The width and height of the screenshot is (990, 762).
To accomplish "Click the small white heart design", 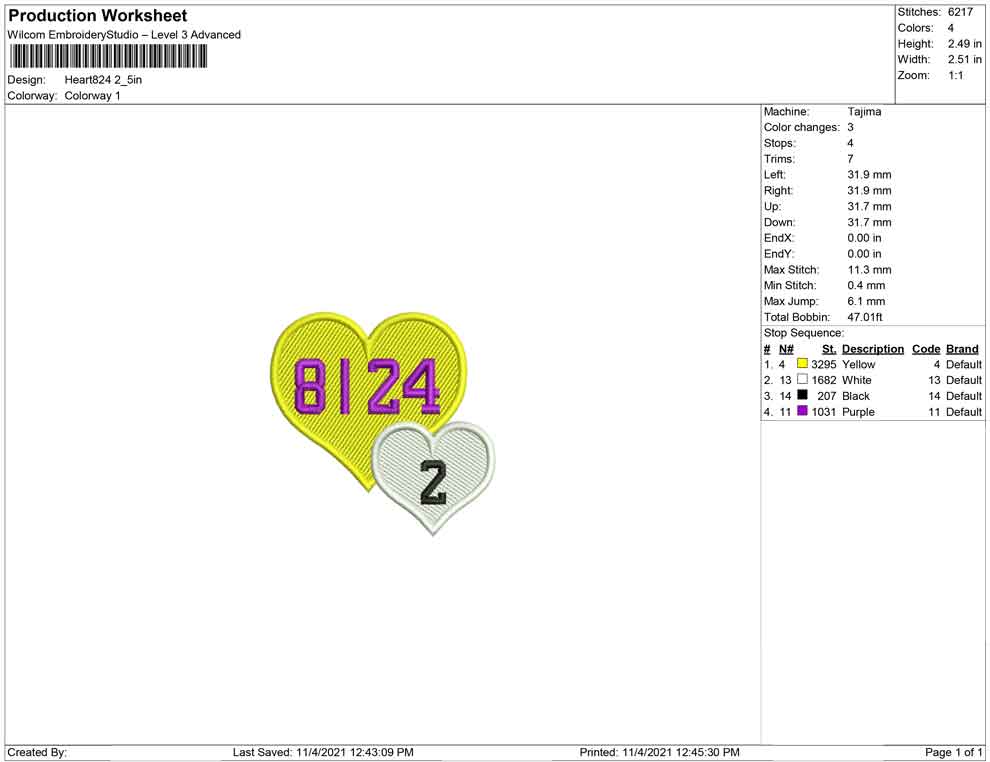I will (433, 477).
